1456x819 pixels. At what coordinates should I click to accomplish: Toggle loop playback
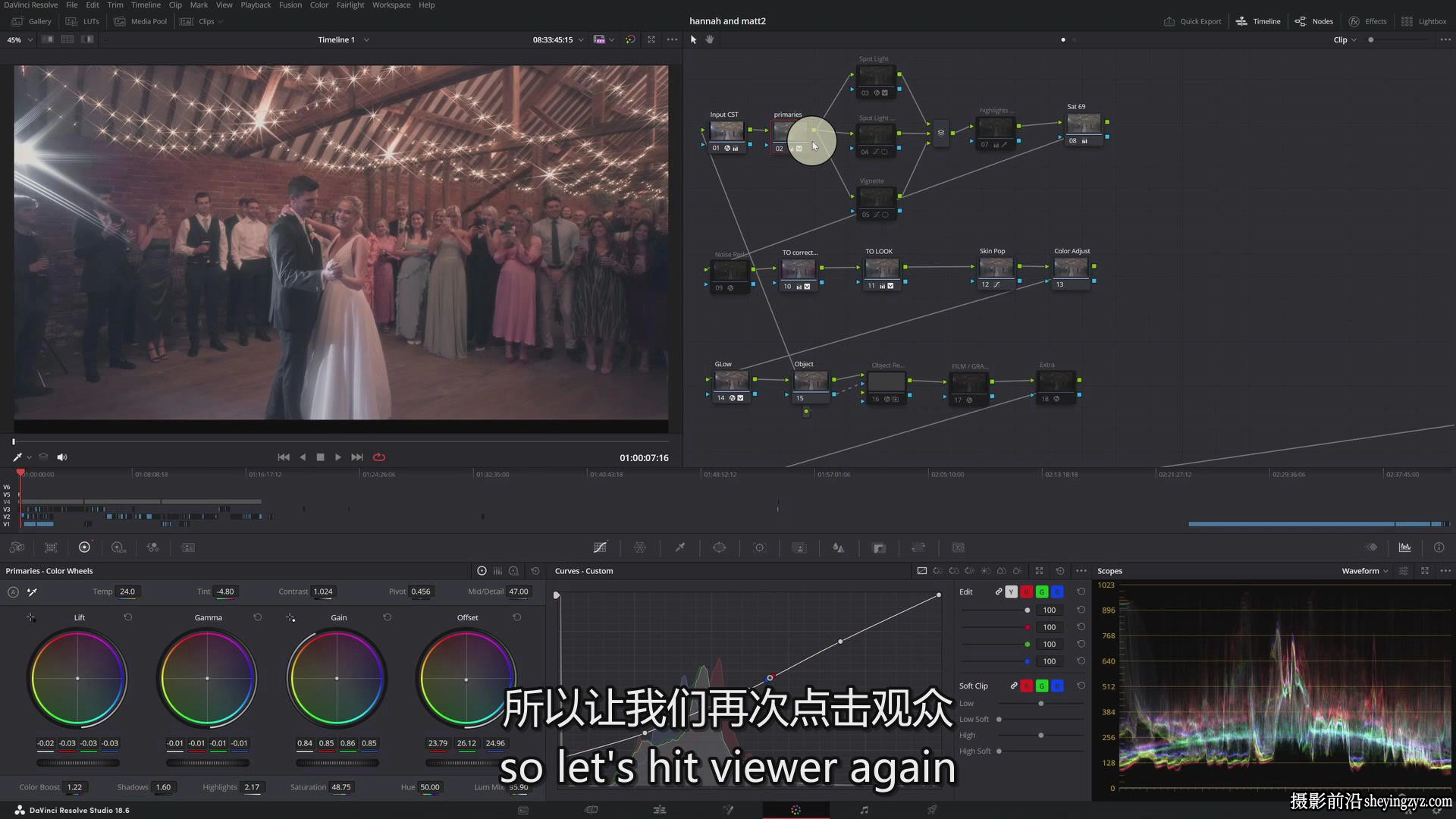(379, 457)
